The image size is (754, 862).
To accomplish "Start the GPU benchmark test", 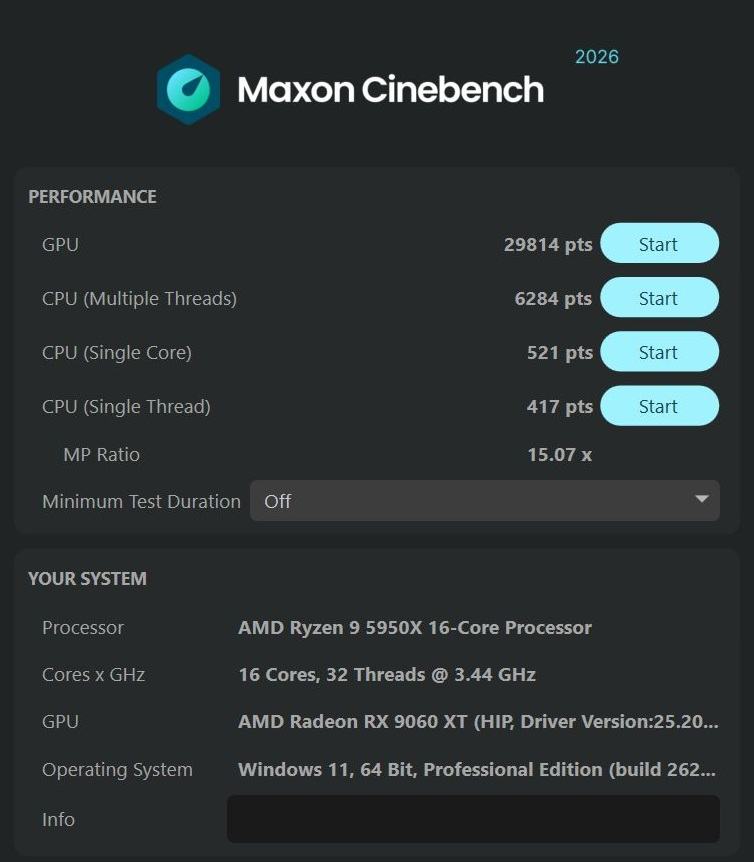I will coord(658,244).
